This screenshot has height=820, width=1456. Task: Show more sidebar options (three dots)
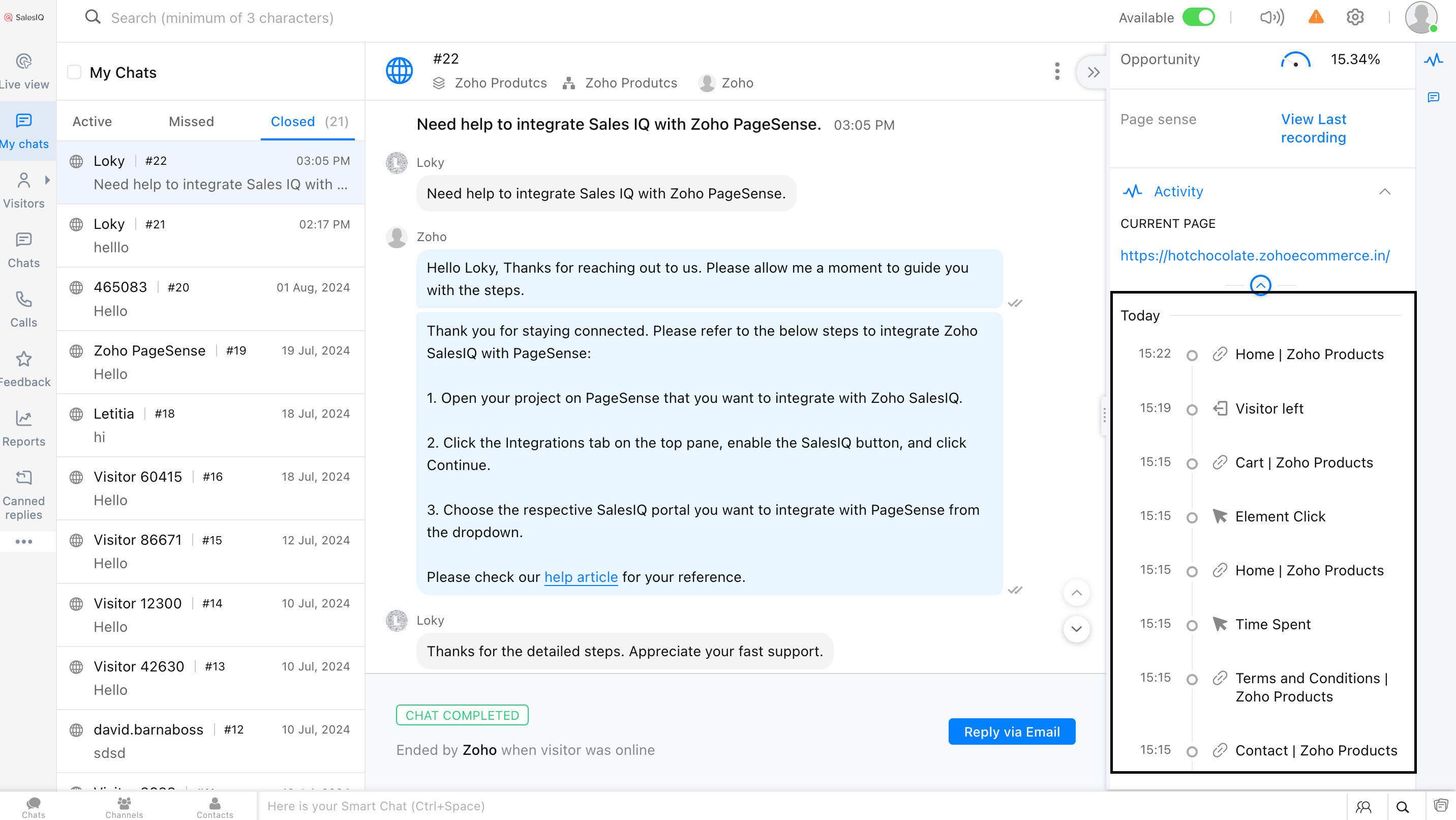pyautogui.click(x=24, y=541)
